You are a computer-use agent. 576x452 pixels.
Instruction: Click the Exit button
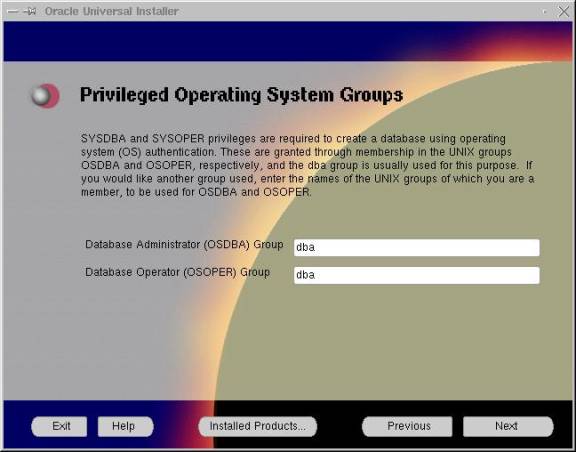pyautogui.click(x=60, y=426)
